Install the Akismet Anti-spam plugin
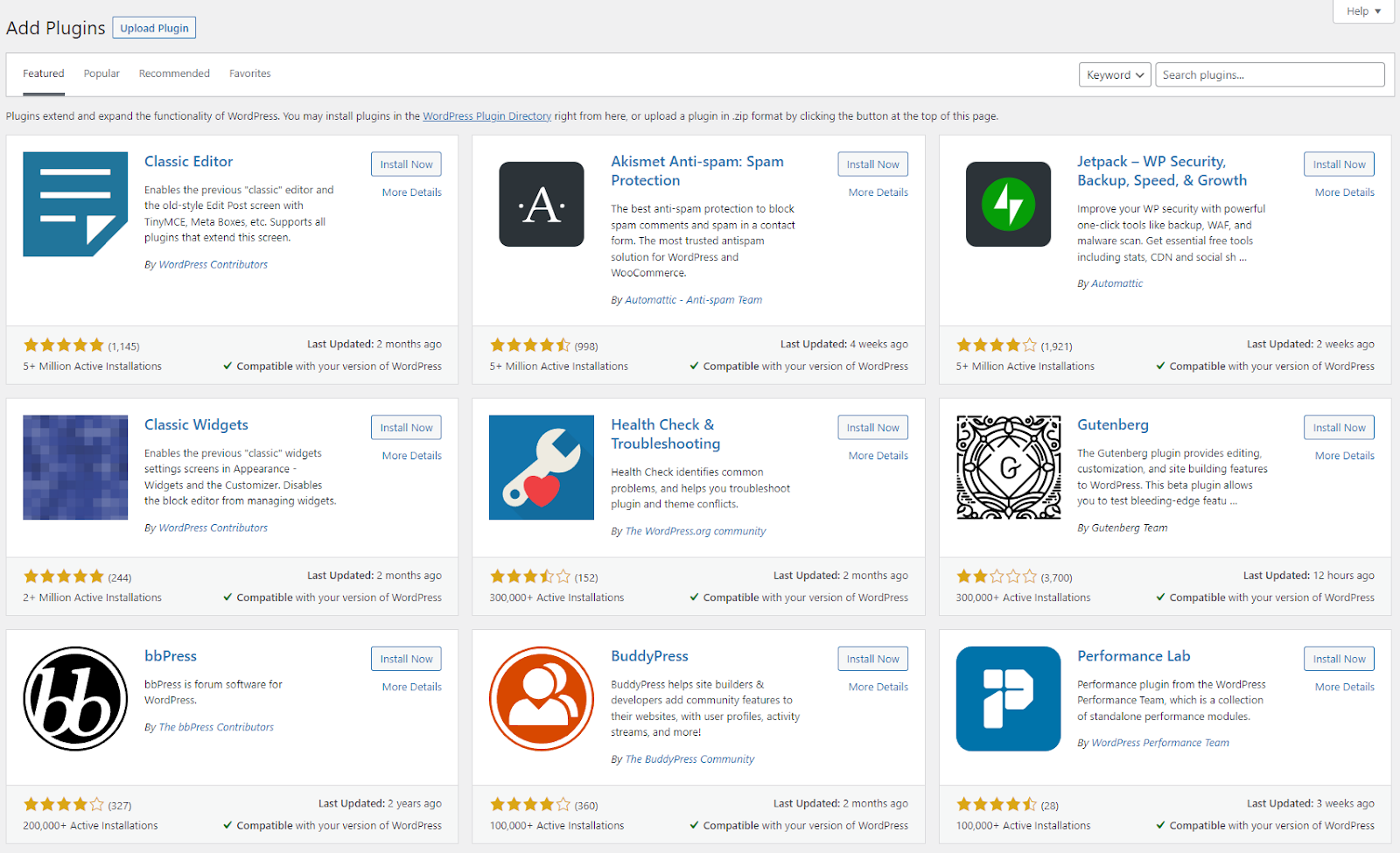This screenshot has width=1400, height=853. click(872, 164)
